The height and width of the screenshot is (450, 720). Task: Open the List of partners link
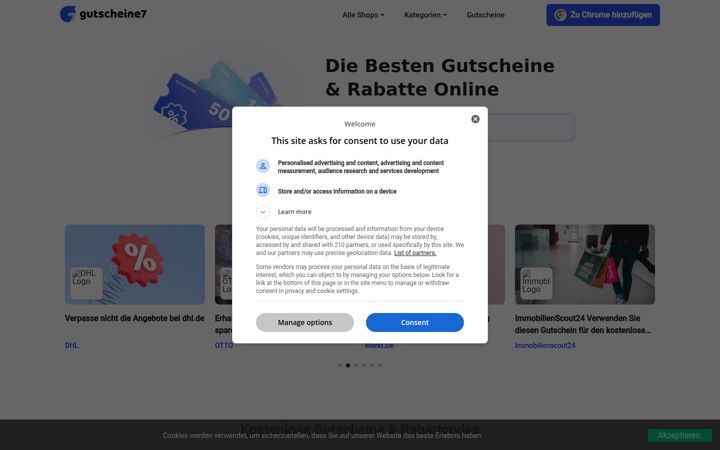pyautogui.click(x=415, y=253)
